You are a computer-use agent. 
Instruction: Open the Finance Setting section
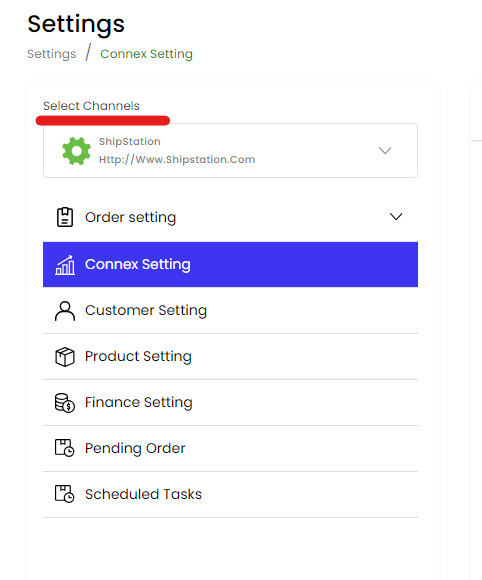230,402
